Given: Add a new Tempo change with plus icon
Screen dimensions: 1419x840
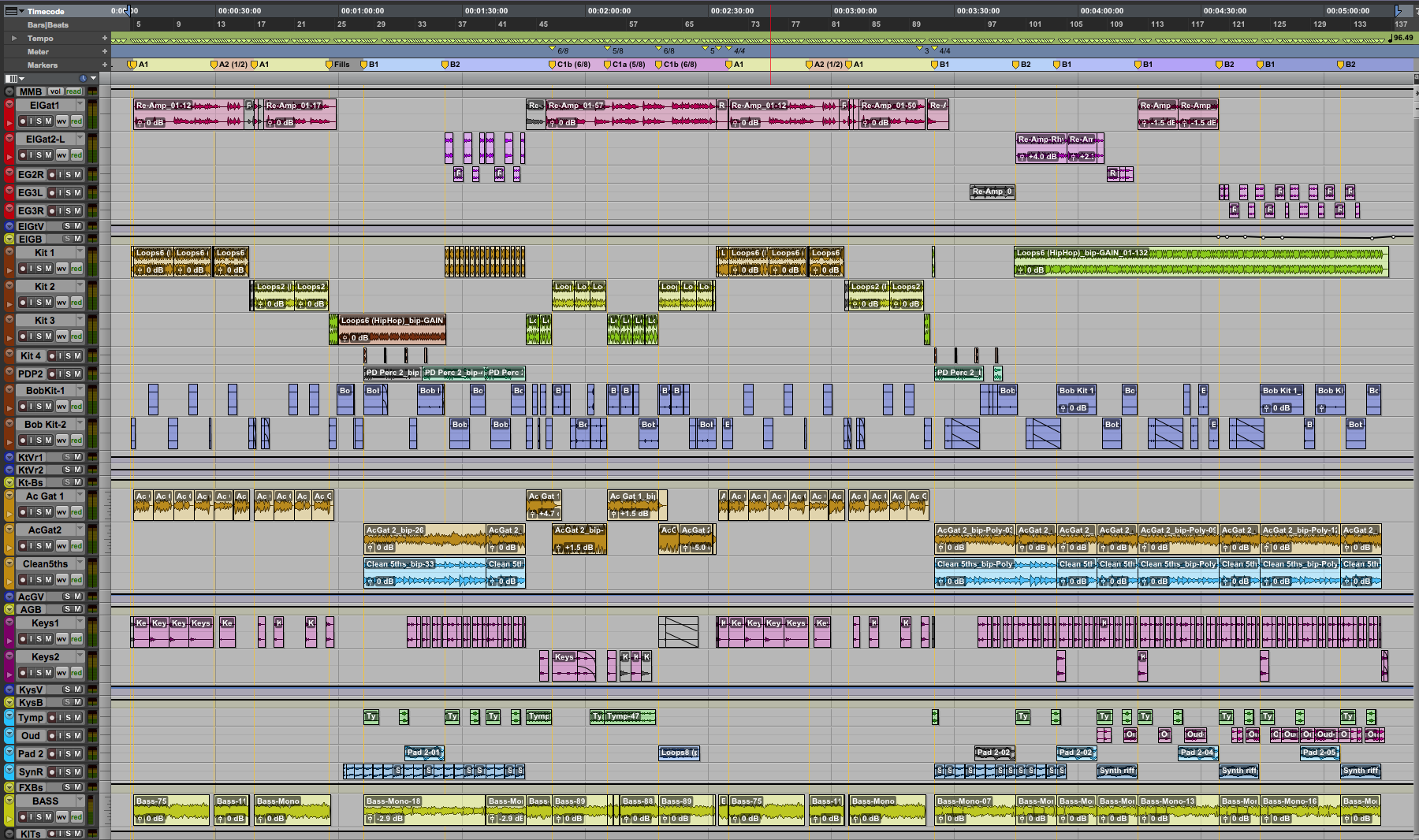Looking at the screenshot, I should pyautogui.click(x=104, y=38).
